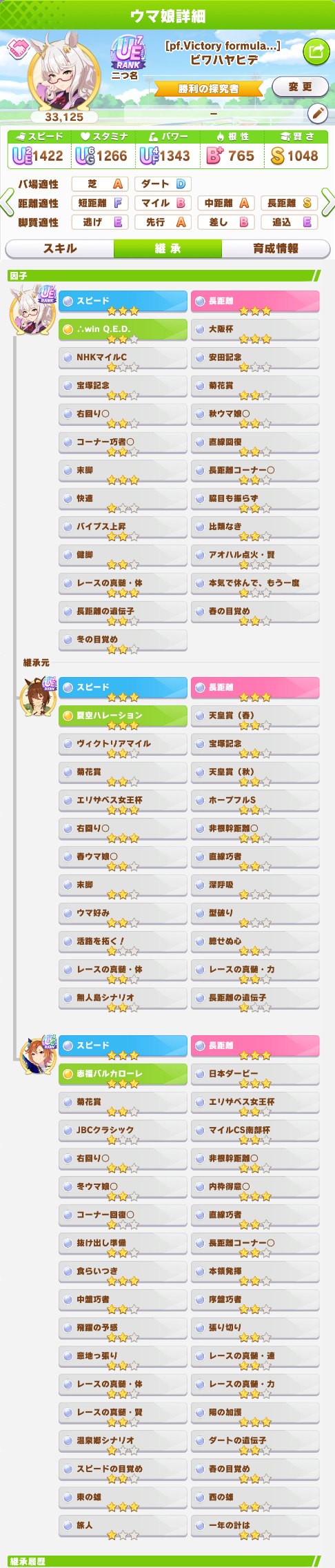335x1568 pixels.
Task: Tap the pink handshake follow icon
Action: [x=18, y=48]
